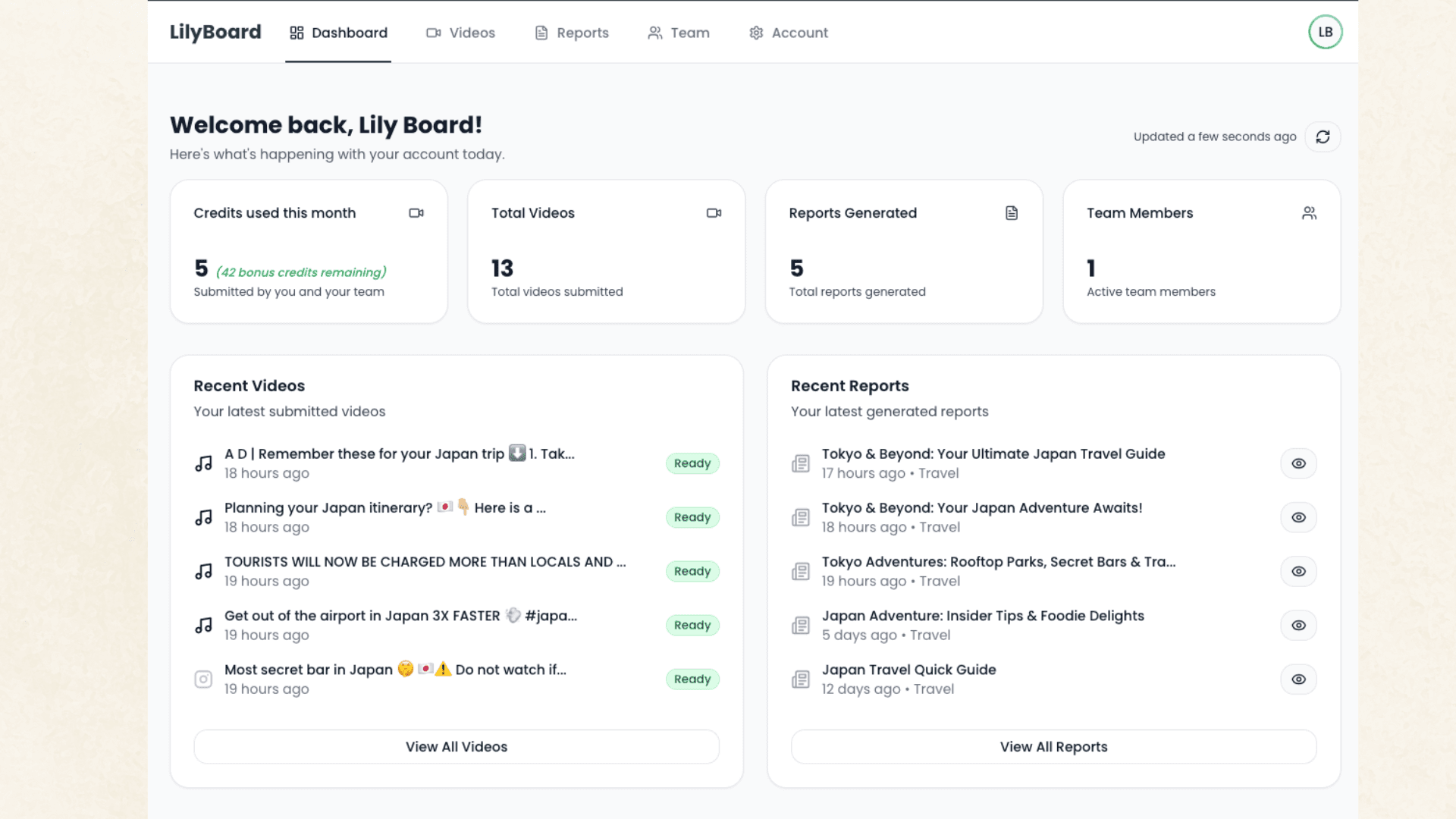Click the refresh dashboard icon

pos(1323,136)
